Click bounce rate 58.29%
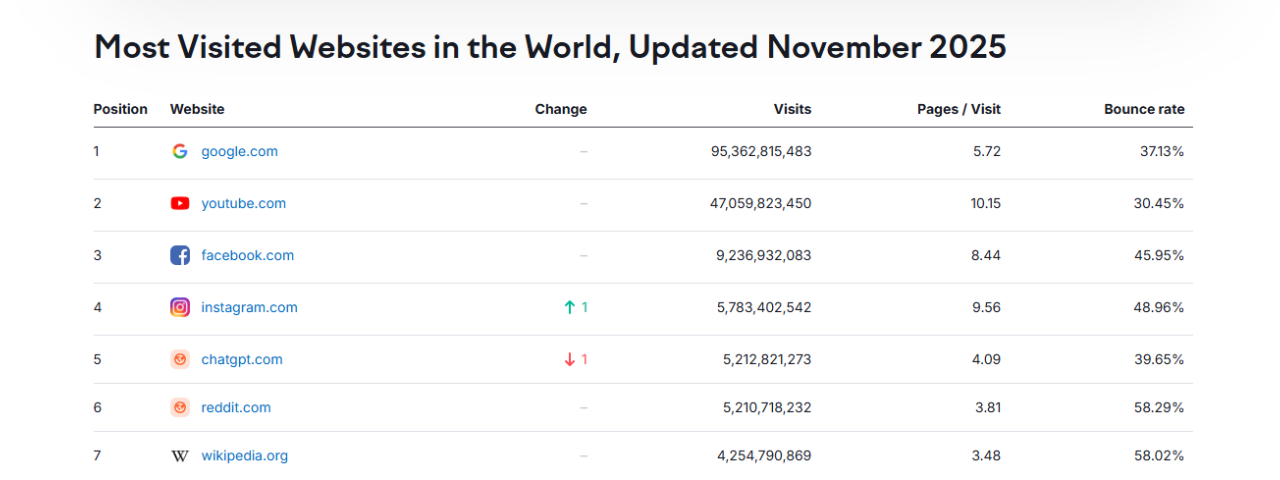 click(x=1159, y=407)
